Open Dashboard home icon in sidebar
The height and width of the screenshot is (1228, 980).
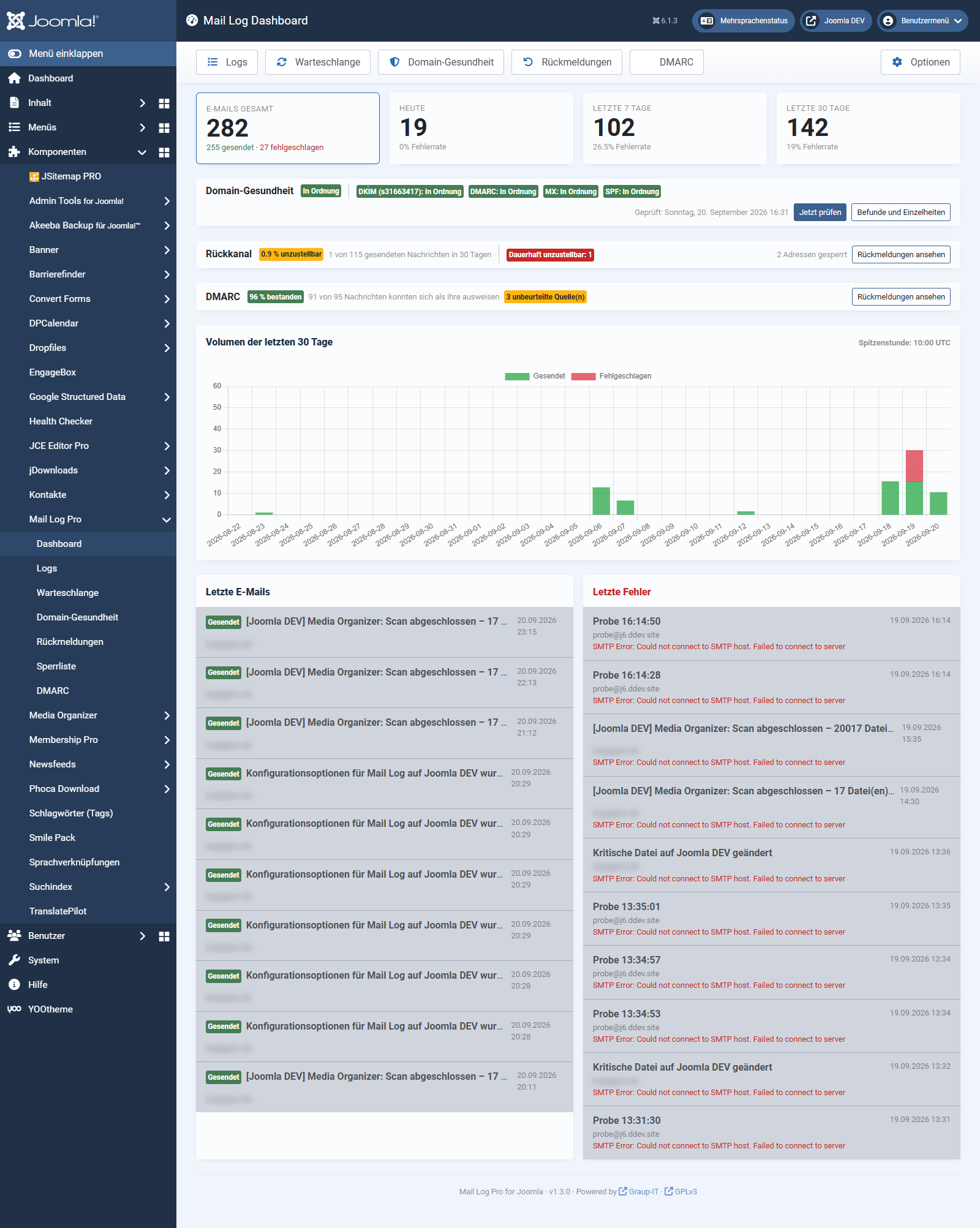pos(15,78)
